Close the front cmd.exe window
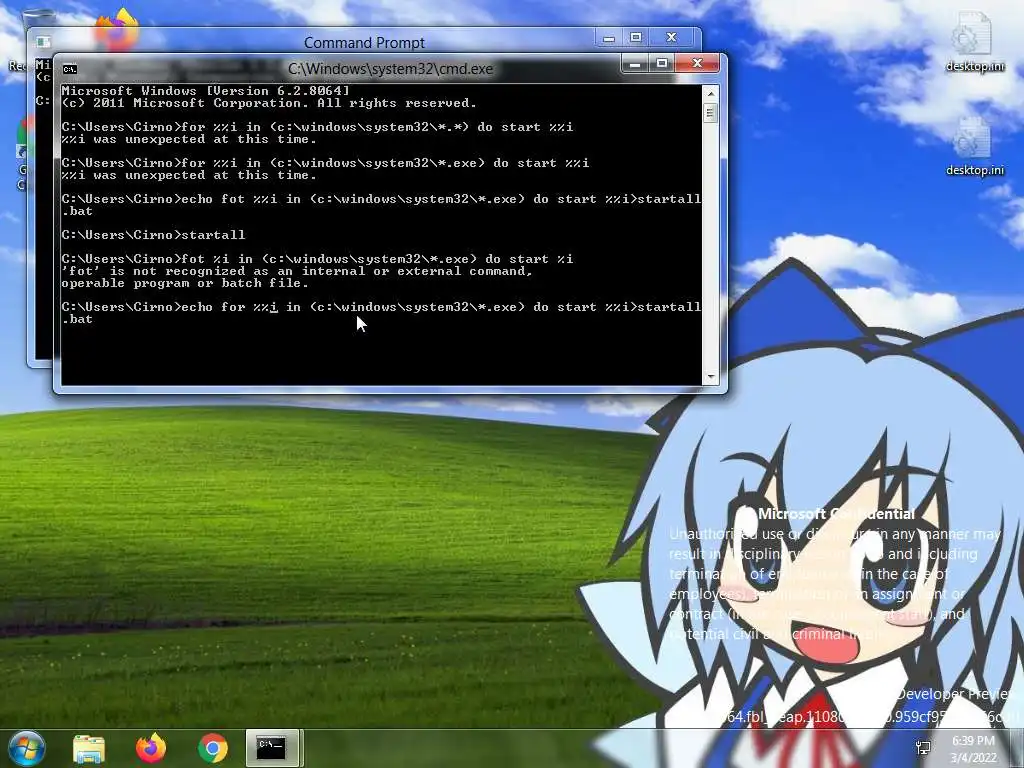Viewport: 1024px width, 768px height. tap(697, 63)
